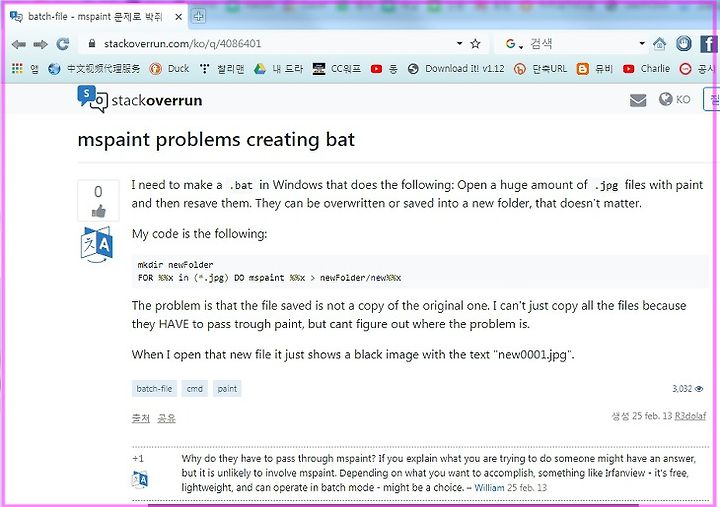
Task: Open the 단축URL bookmark
Action: pyautogui.click(x=540, y=69)
